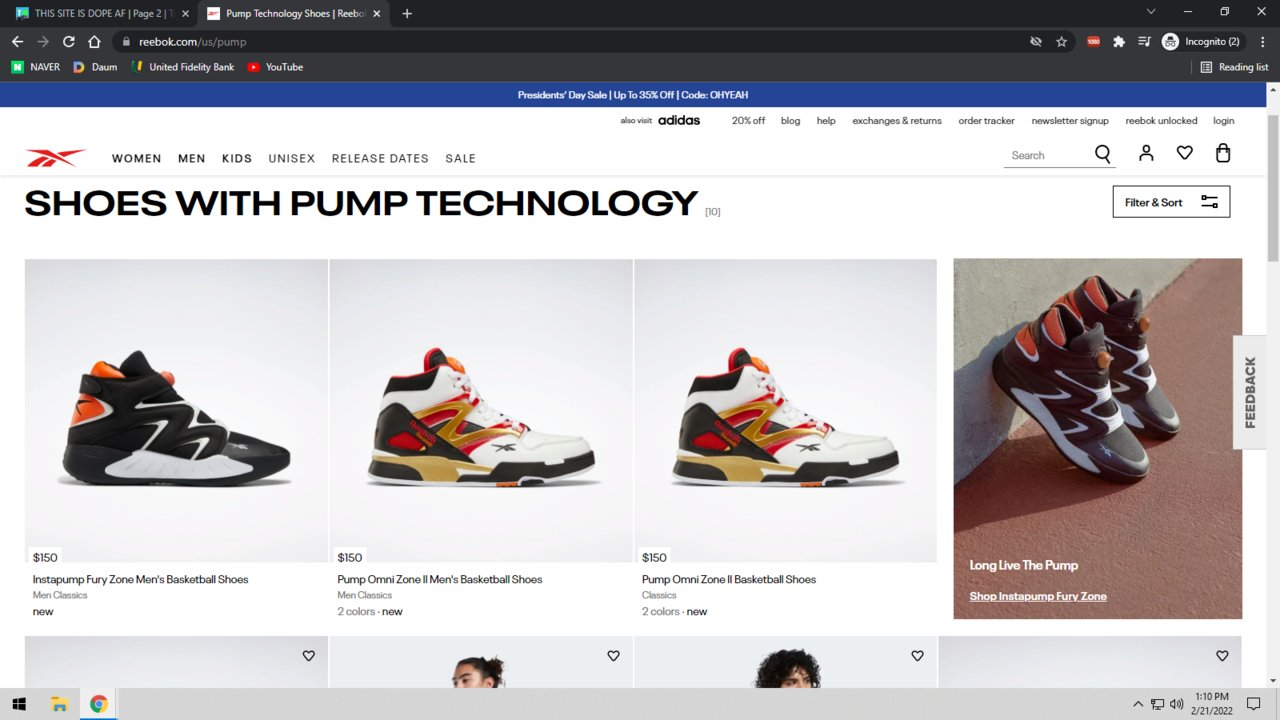Open the shopping bag icon

click(x=1222, y=153)
